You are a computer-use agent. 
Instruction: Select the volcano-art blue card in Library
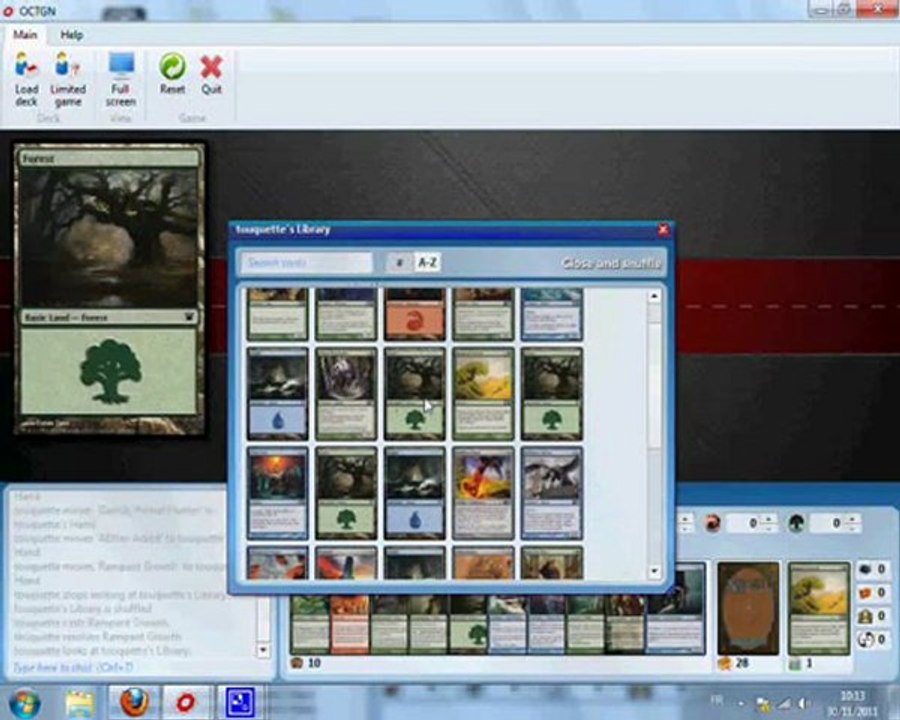(277, 494)
